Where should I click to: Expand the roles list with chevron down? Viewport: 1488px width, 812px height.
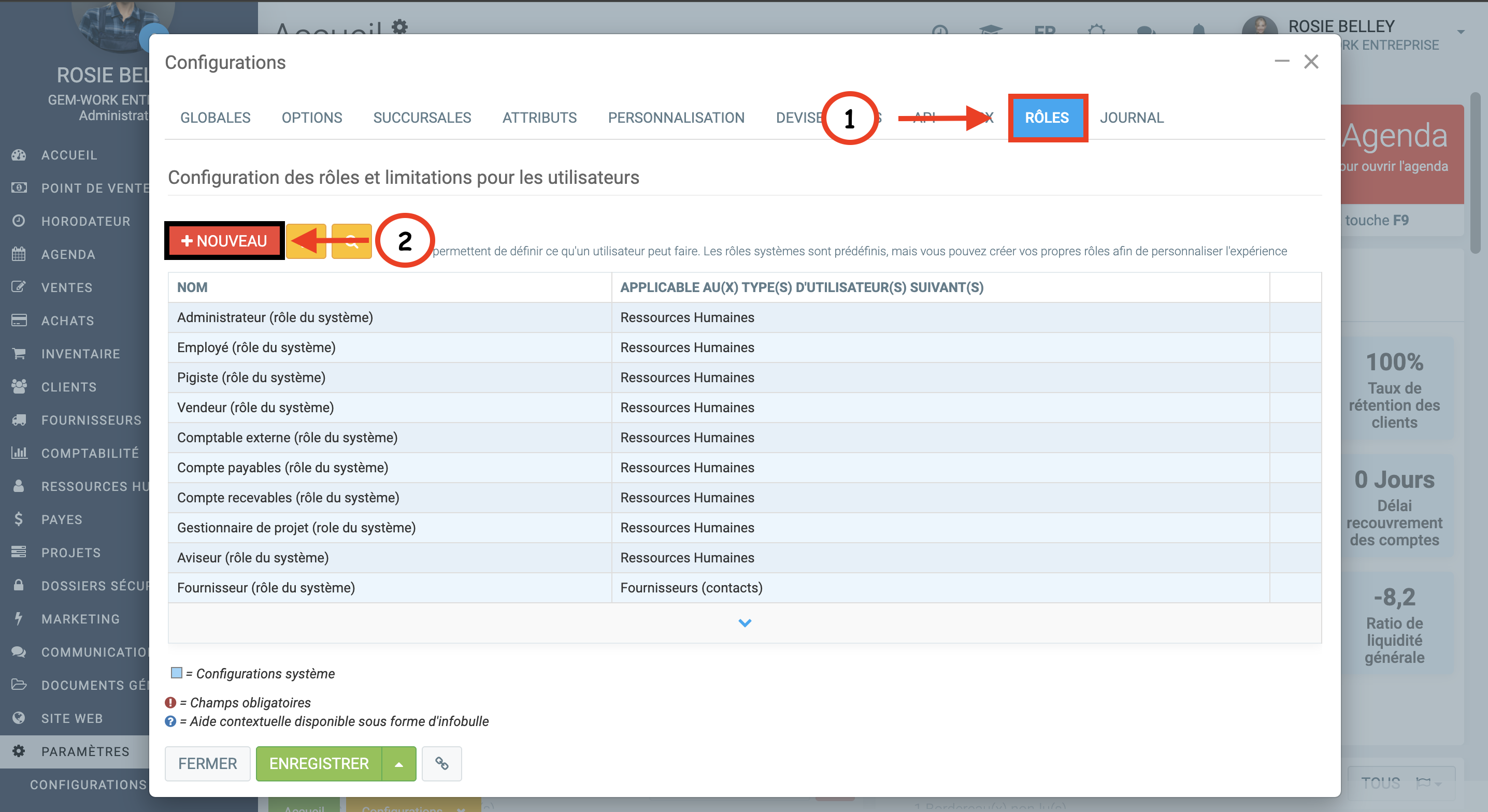(x=745, y=622)
